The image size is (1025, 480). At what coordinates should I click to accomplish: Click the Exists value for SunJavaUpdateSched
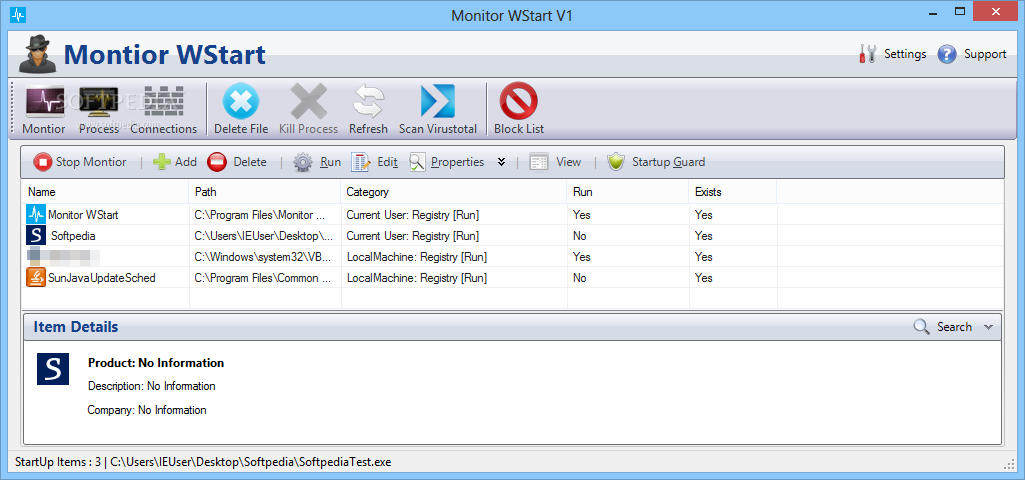tap(704, 278)
